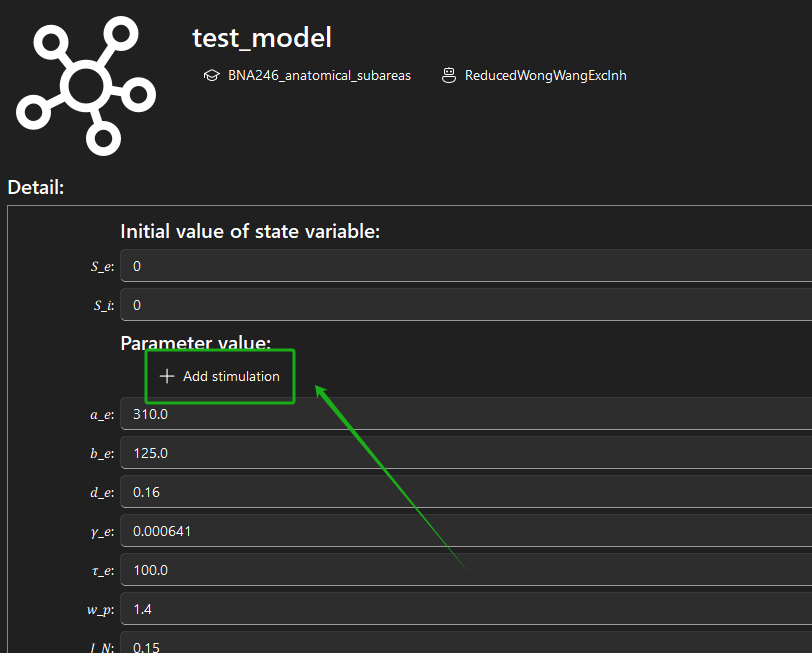Viewport: 812px width, 653px height.
Task: Click the test_model title
Action: [x=262, y=38]
